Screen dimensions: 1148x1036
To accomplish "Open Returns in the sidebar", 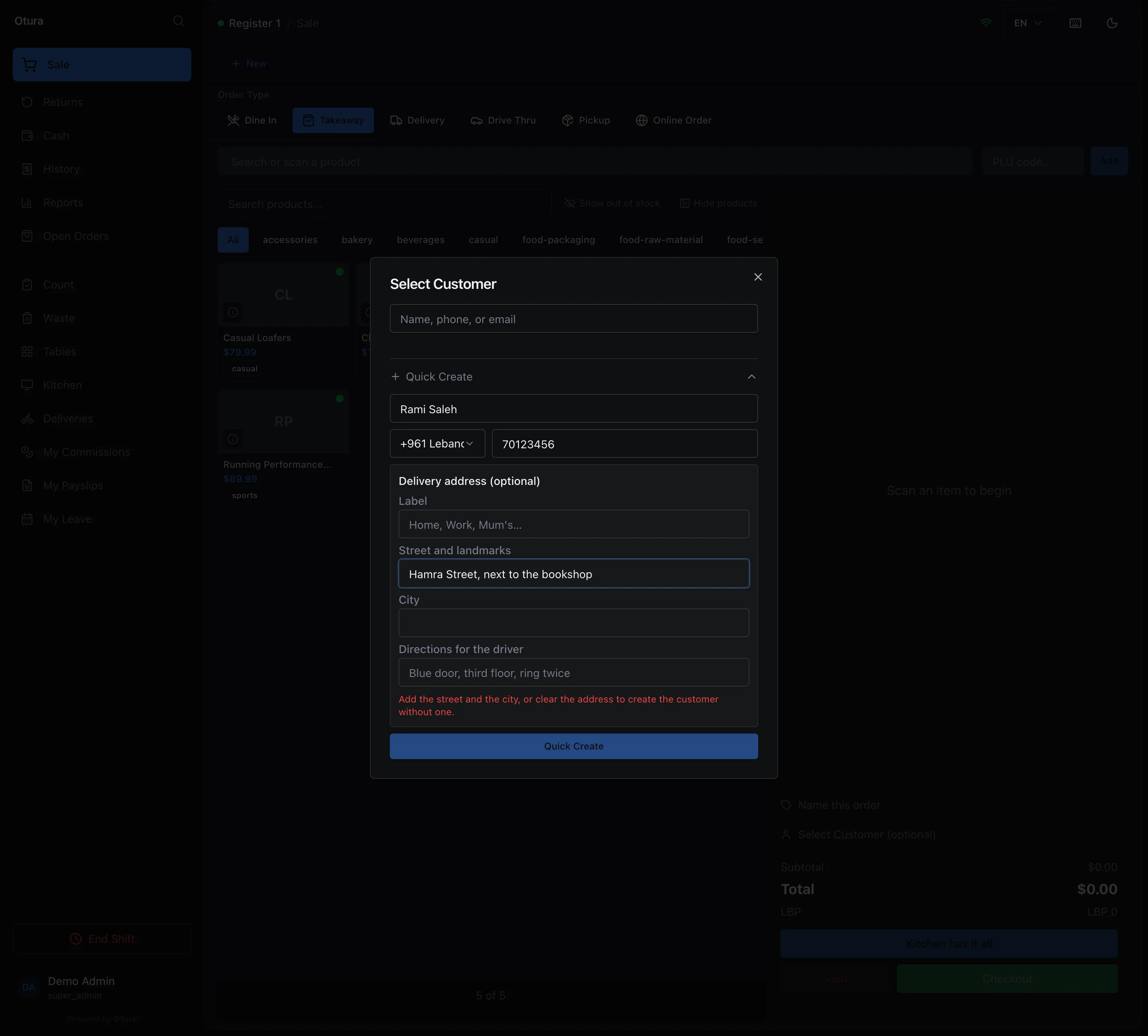I will [x=102, y=102].
